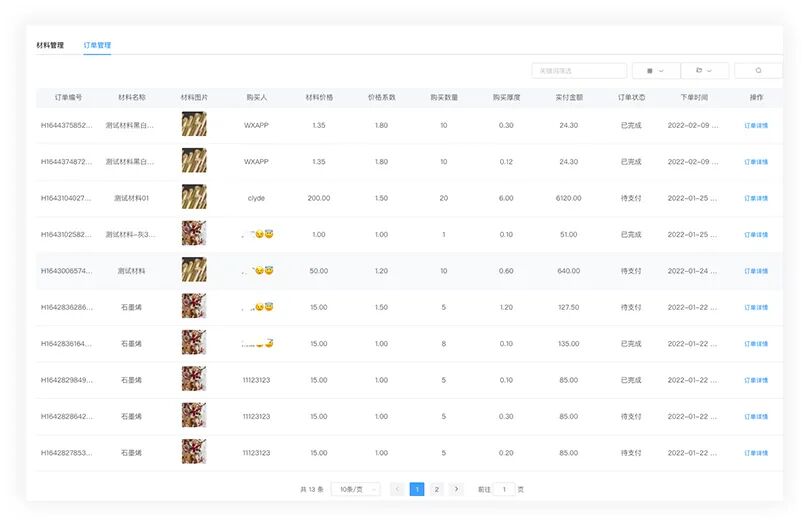Open 订单详情 for order H1642836286

click(756, 307)
